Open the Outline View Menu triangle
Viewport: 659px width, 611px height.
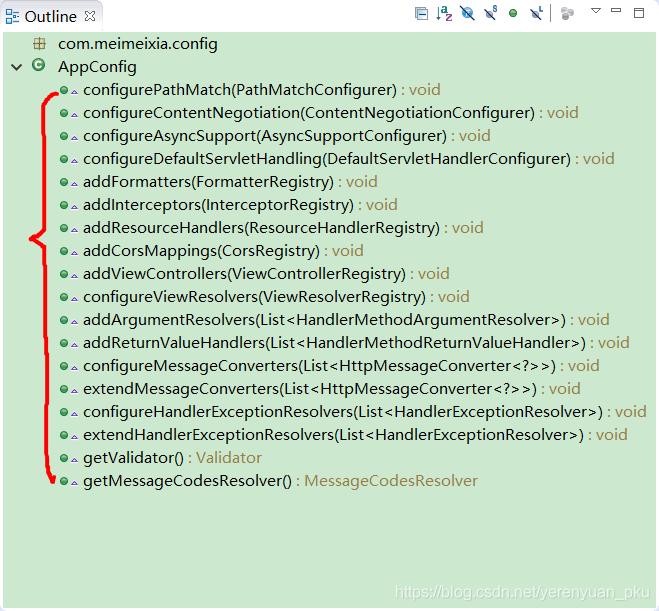(x=596, y=11)
